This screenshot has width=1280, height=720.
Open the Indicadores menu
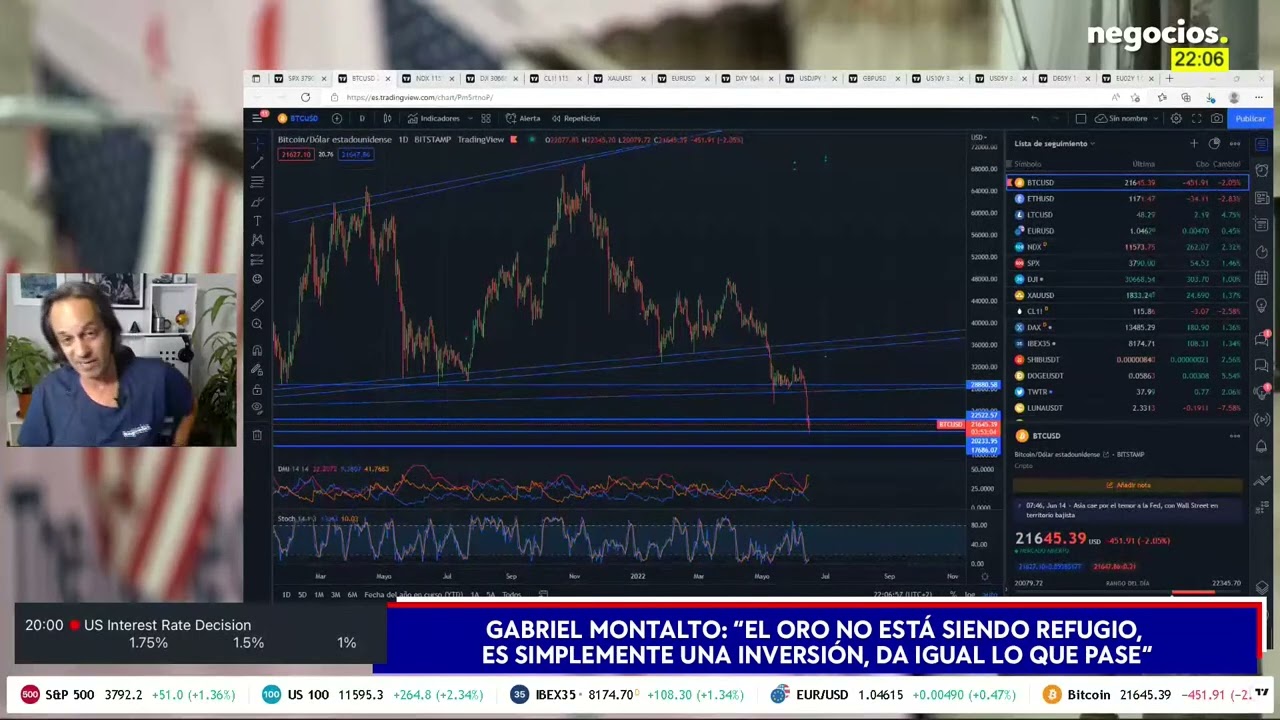434,118
